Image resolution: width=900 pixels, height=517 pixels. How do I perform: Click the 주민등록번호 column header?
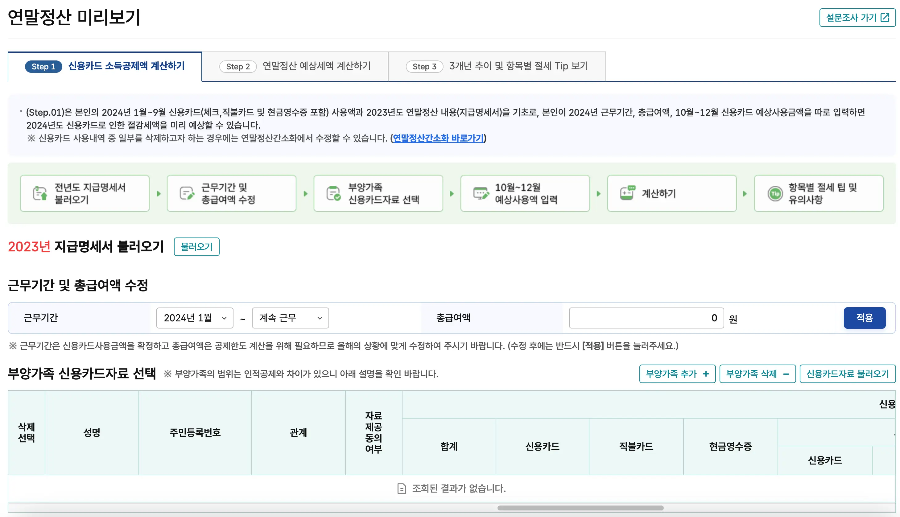195,433
